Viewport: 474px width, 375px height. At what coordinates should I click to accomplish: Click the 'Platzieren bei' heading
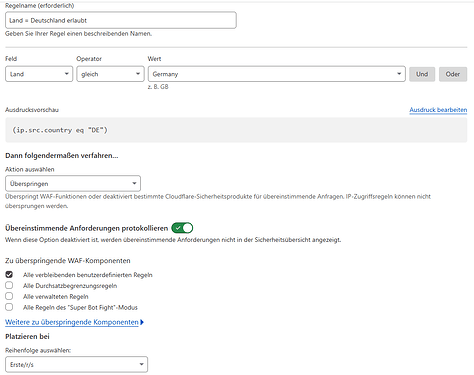pos(27,337)
